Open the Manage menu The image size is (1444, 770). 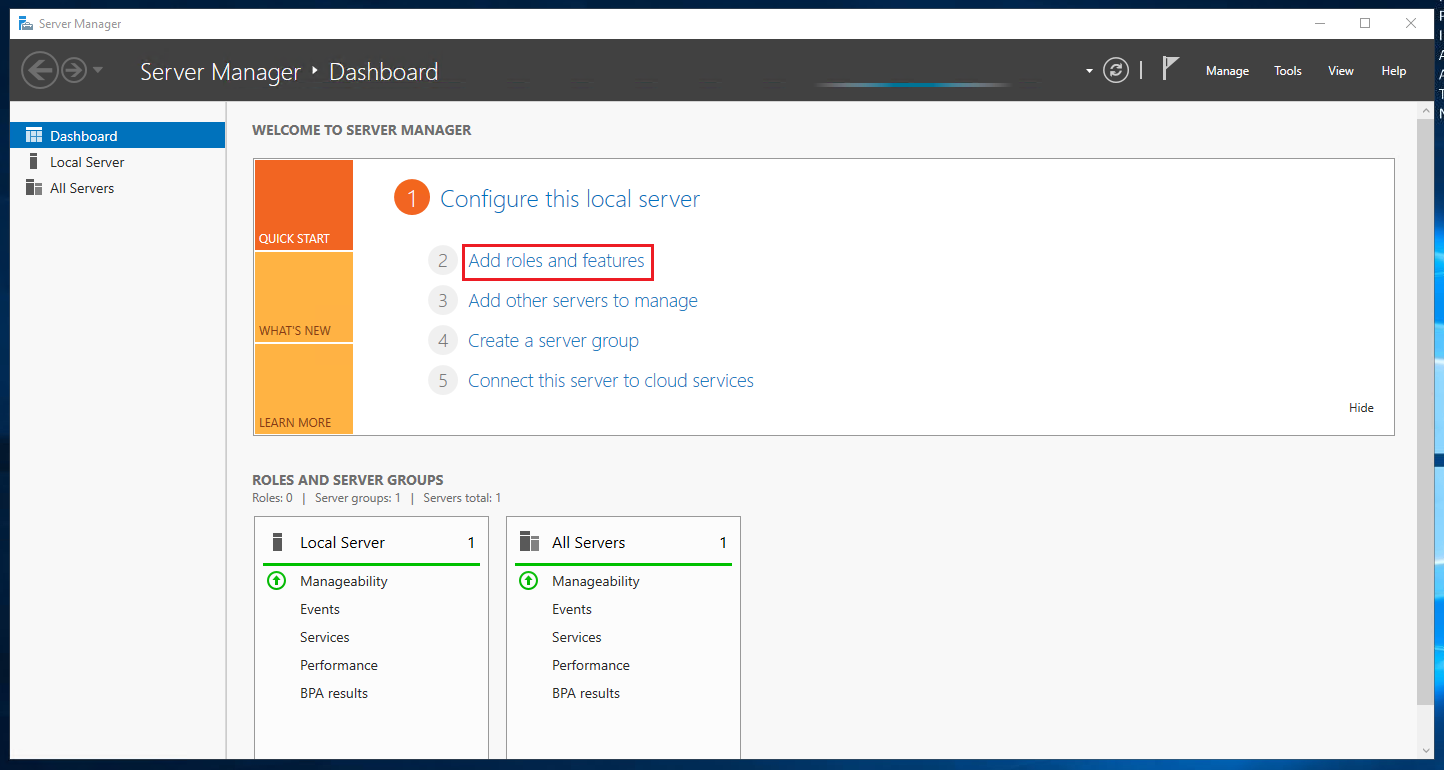tap(1227, 71)
